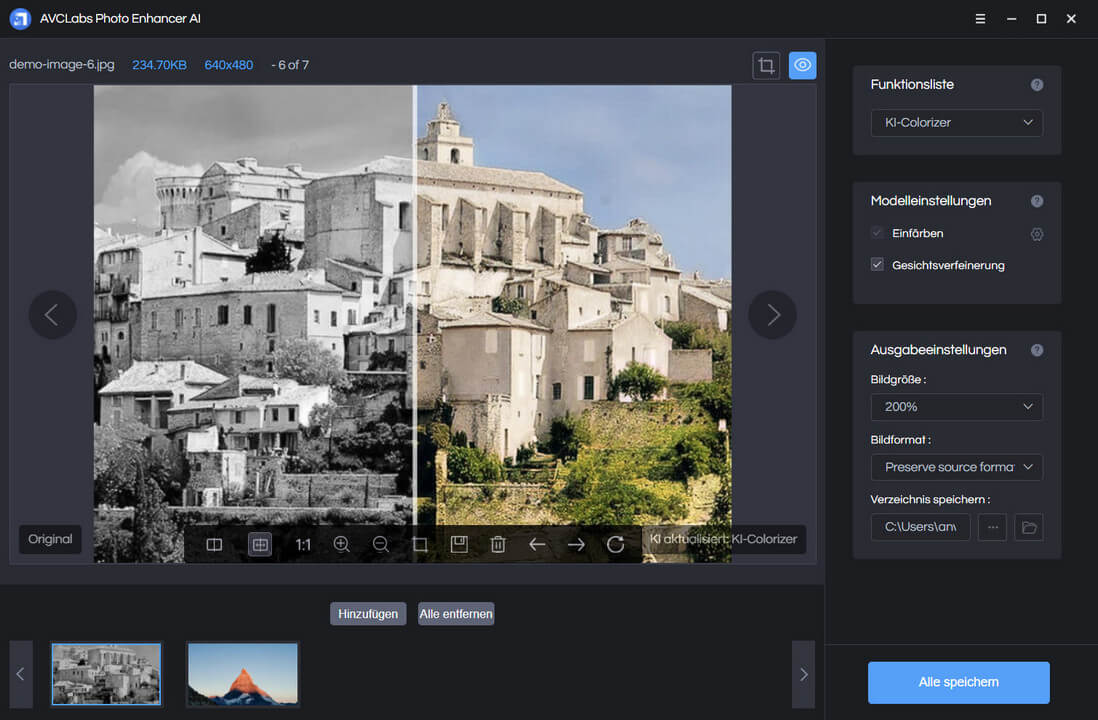The height and width of the screenshot is (720, 1098).
Task: Open the Einfärben settings gear
Action: tap(1037, 234)
